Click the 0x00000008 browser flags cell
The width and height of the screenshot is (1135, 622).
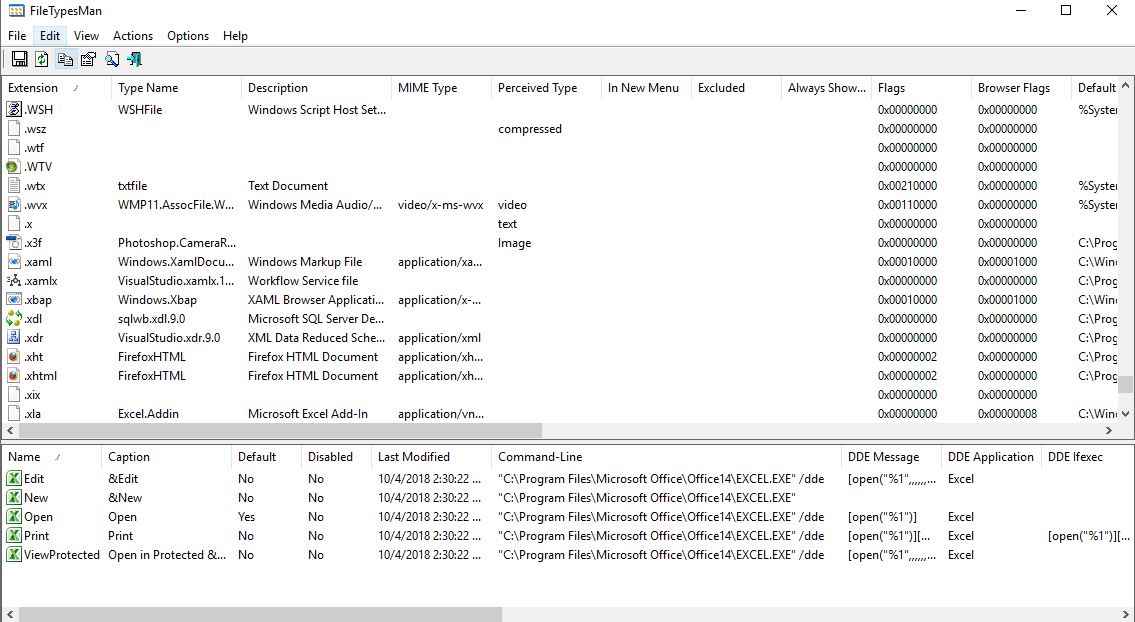pyautogui.click(x=1007, y=414)
